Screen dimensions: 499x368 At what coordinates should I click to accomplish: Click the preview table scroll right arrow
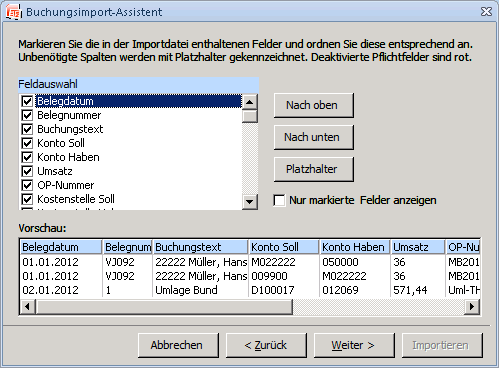point(472,307)
